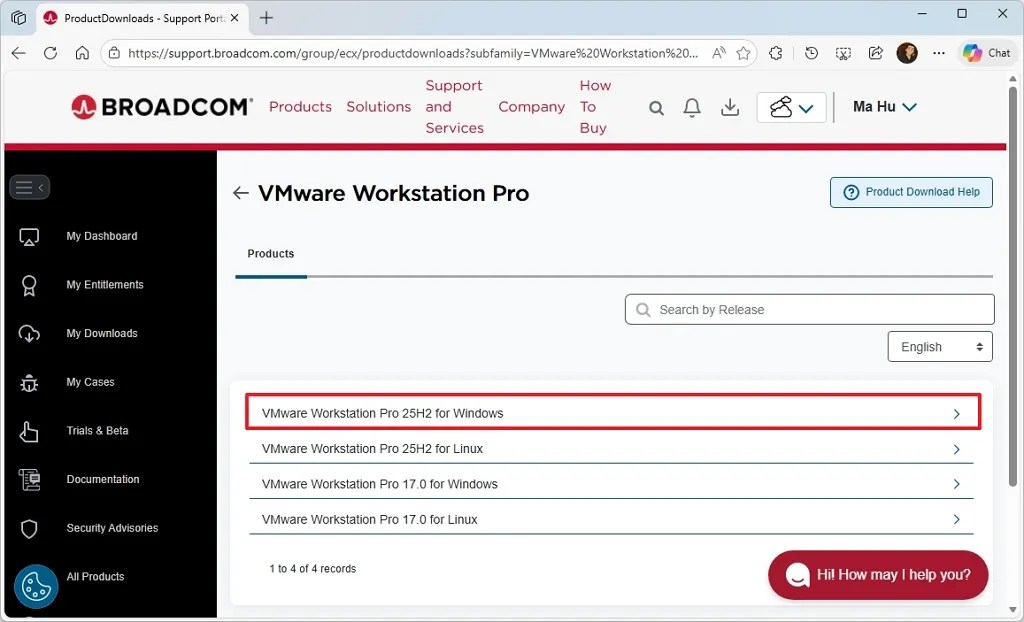Open search using the magnifier icon

656,107
